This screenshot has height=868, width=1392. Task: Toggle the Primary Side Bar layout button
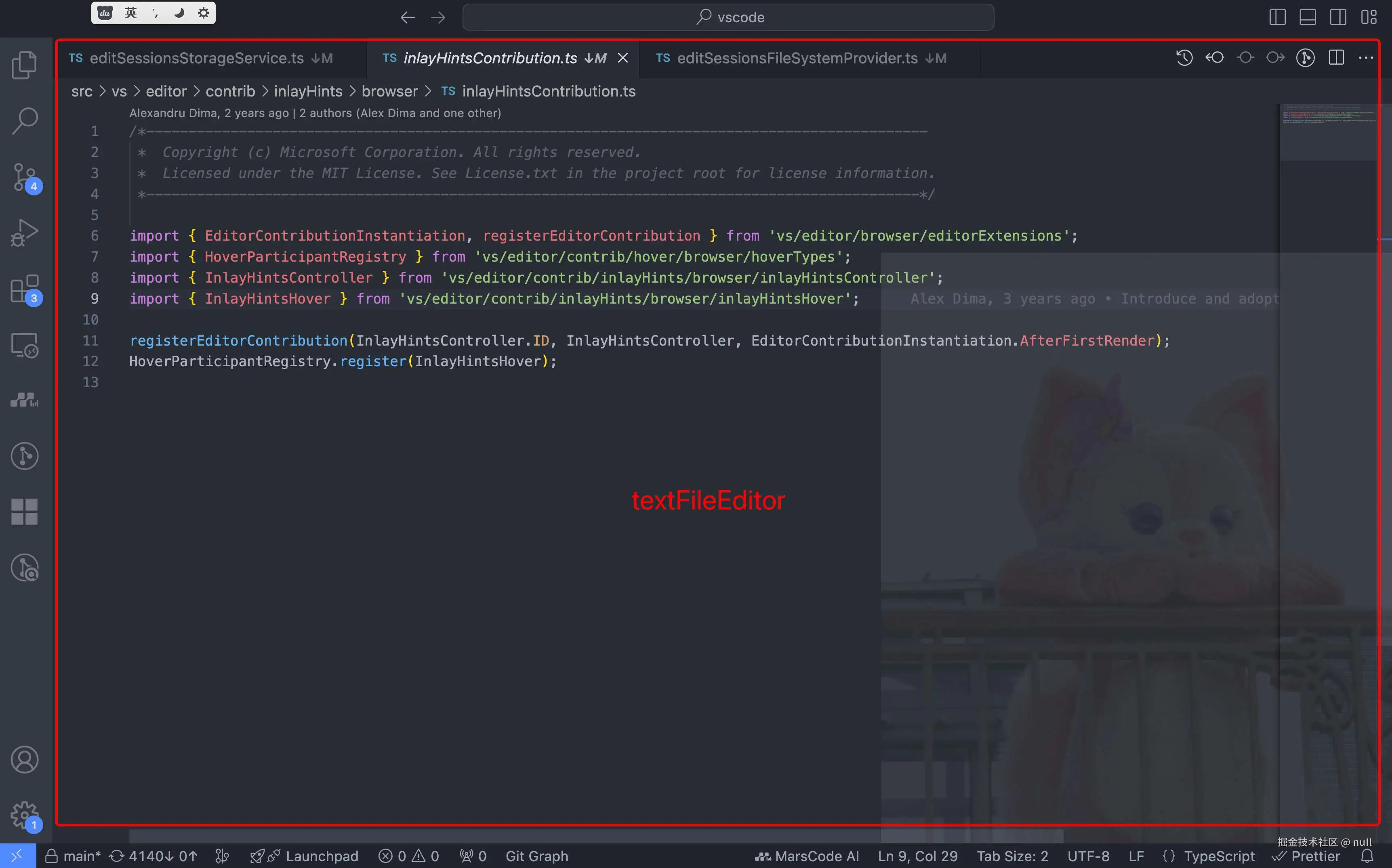(1277, 17)
